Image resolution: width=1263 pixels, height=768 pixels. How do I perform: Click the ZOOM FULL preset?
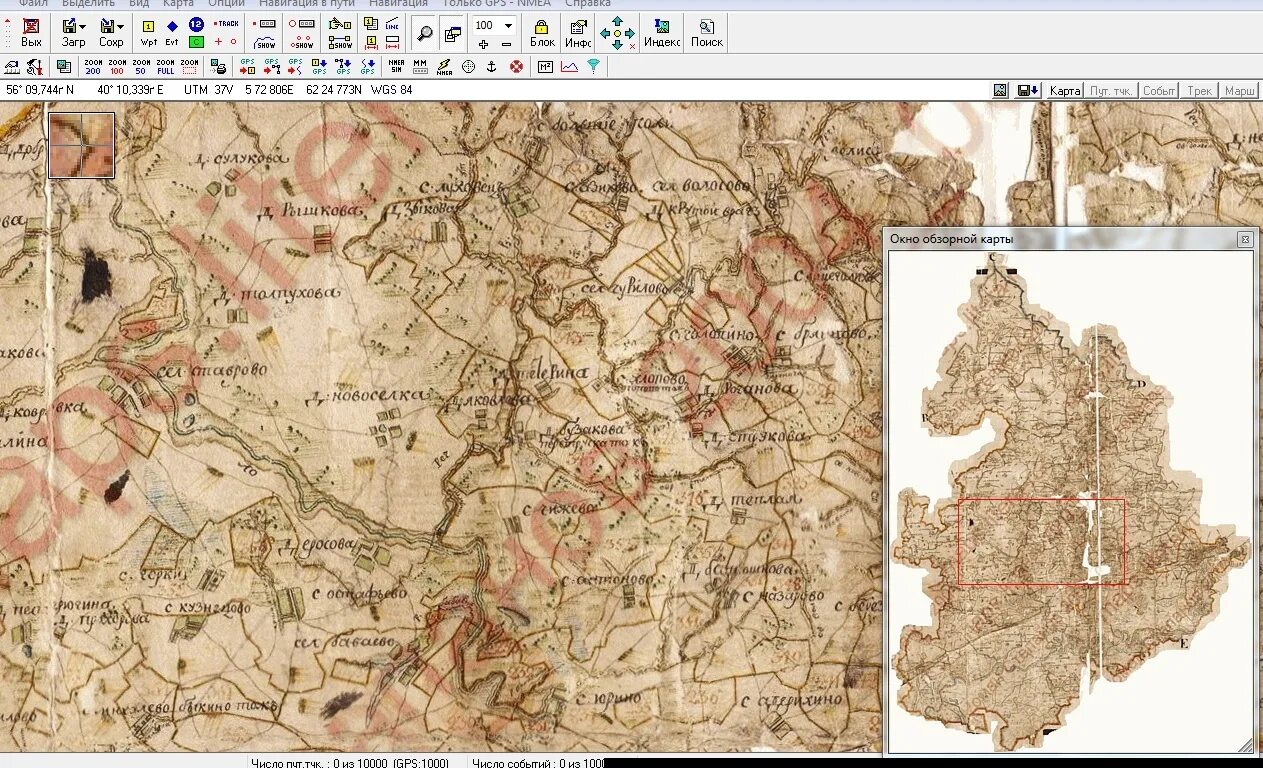pyautogui.click(x=165, y=67)
